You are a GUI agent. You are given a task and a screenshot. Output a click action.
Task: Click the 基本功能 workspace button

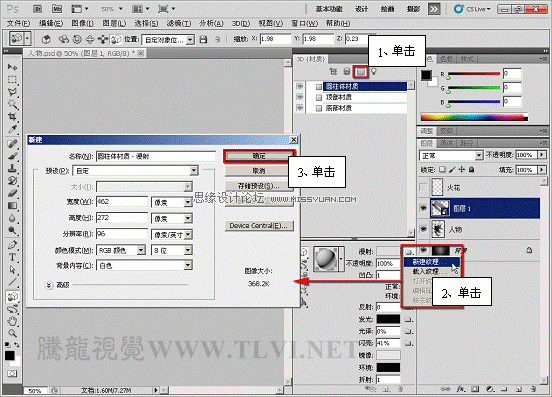328,9
